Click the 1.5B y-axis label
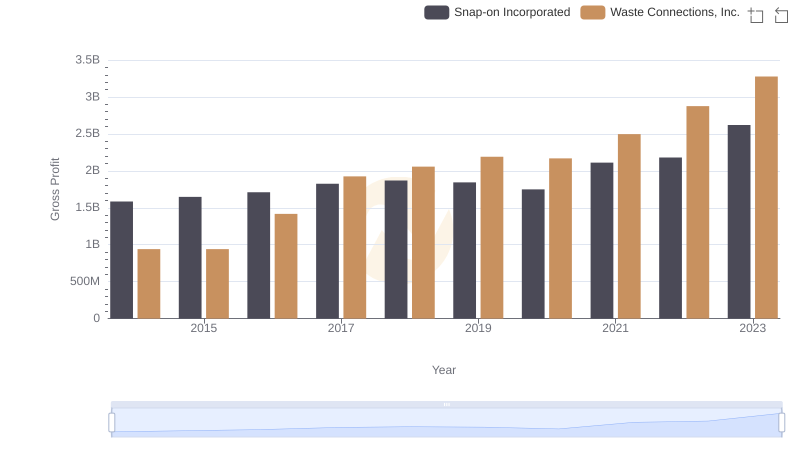Viewport: 800px width, 461px height. coord(88,208)
